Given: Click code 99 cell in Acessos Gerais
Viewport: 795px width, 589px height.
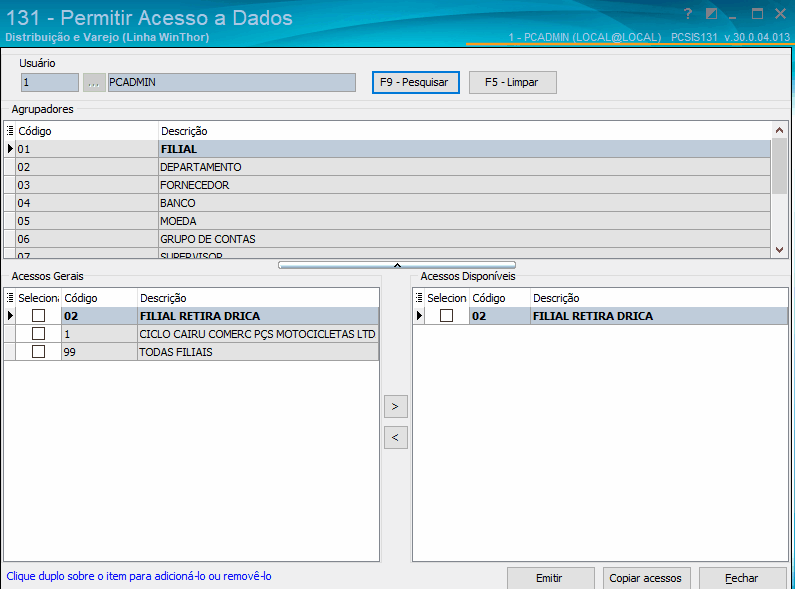Looking at the screenshot, I should coord(99,352).
